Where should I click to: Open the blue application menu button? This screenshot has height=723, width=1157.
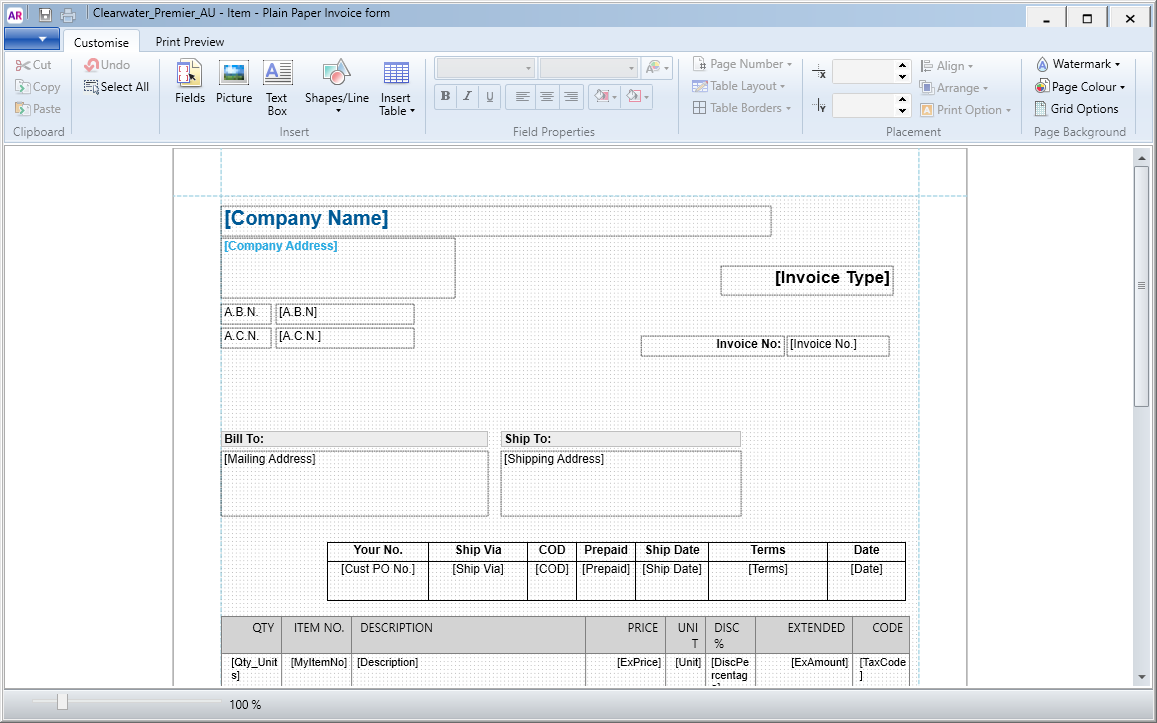[32, 39]
